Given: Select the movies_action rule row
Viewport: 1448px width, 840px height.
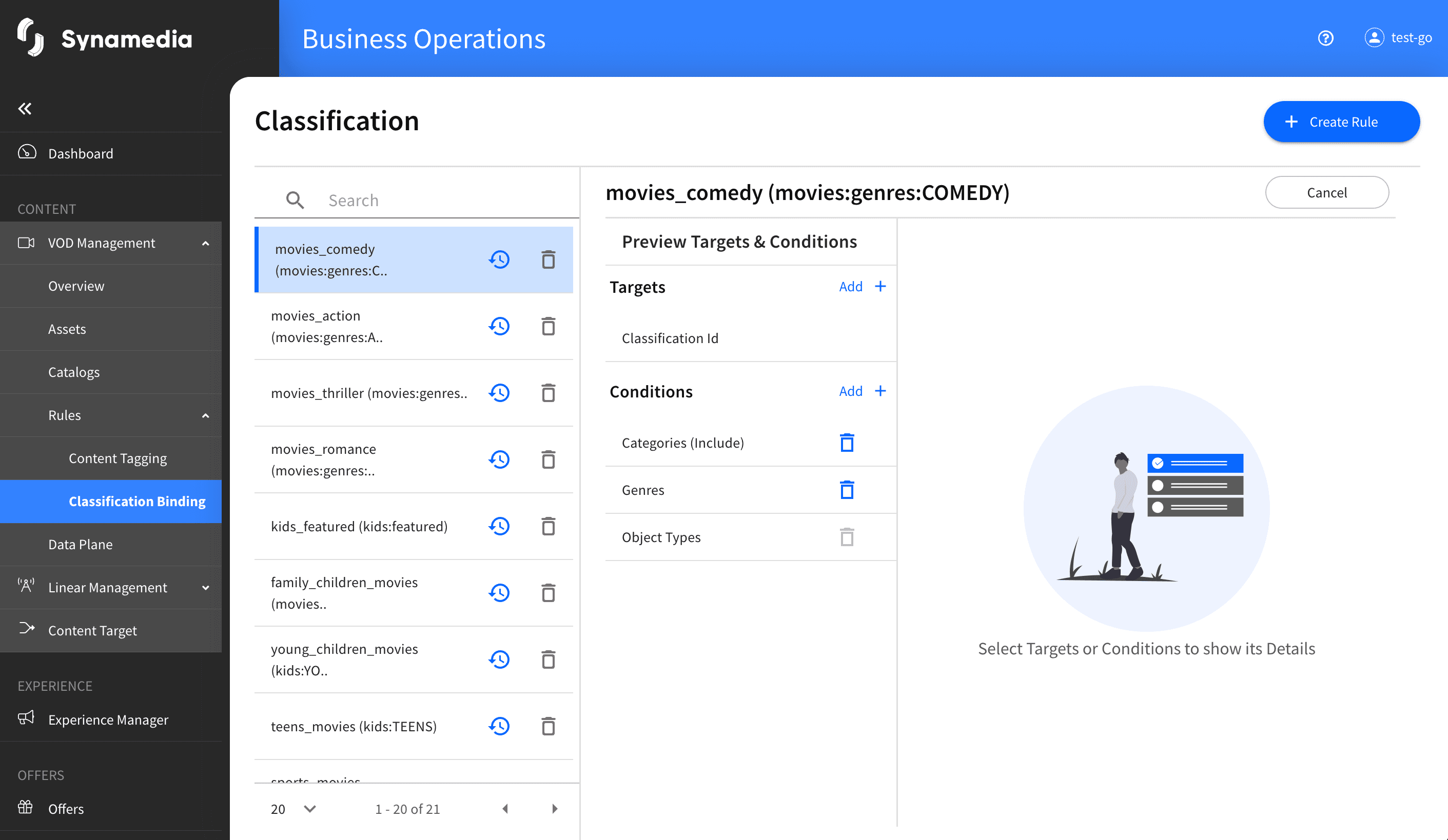Looking at the screenshot, I should point(414,326).
